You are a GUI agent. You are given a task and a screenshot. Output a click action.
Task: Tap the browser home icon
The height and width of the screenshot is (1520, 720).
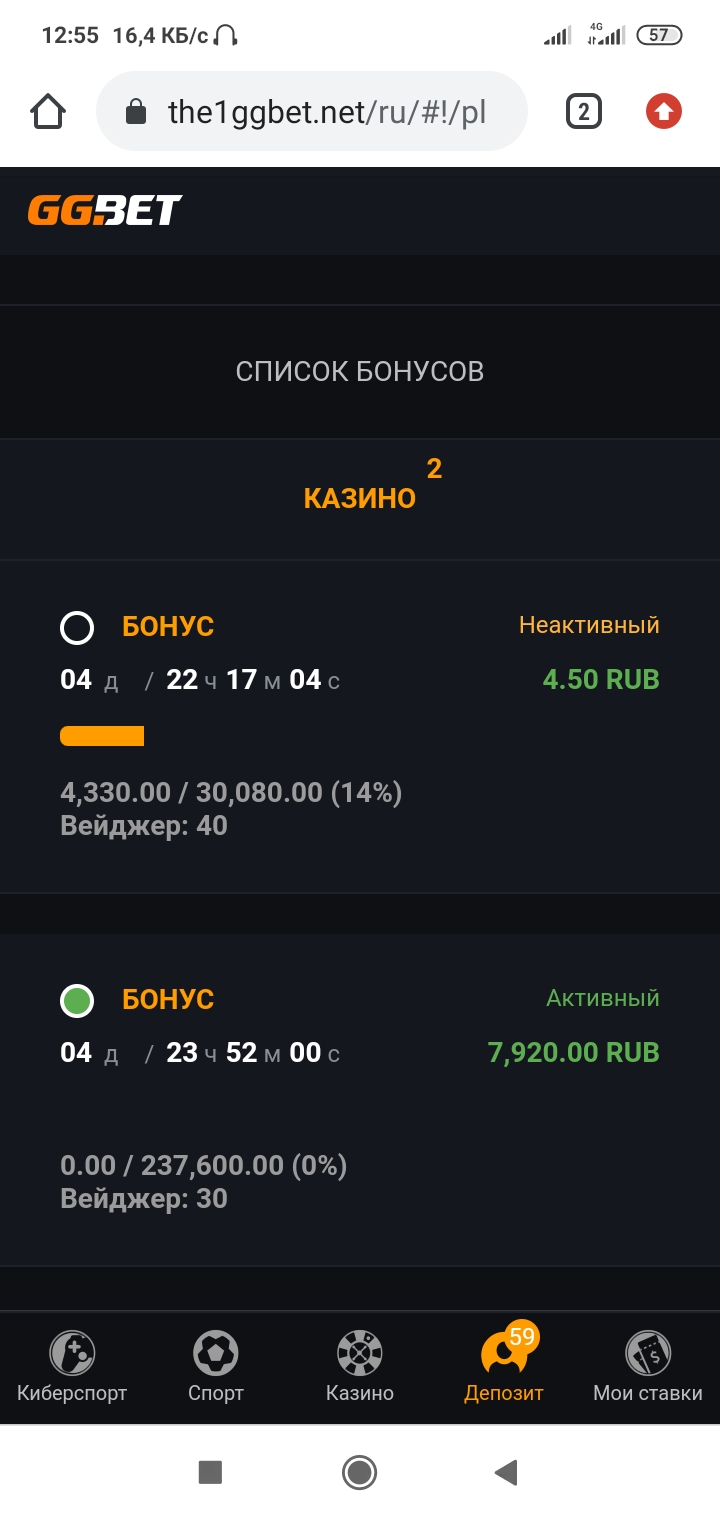(48, 111)
